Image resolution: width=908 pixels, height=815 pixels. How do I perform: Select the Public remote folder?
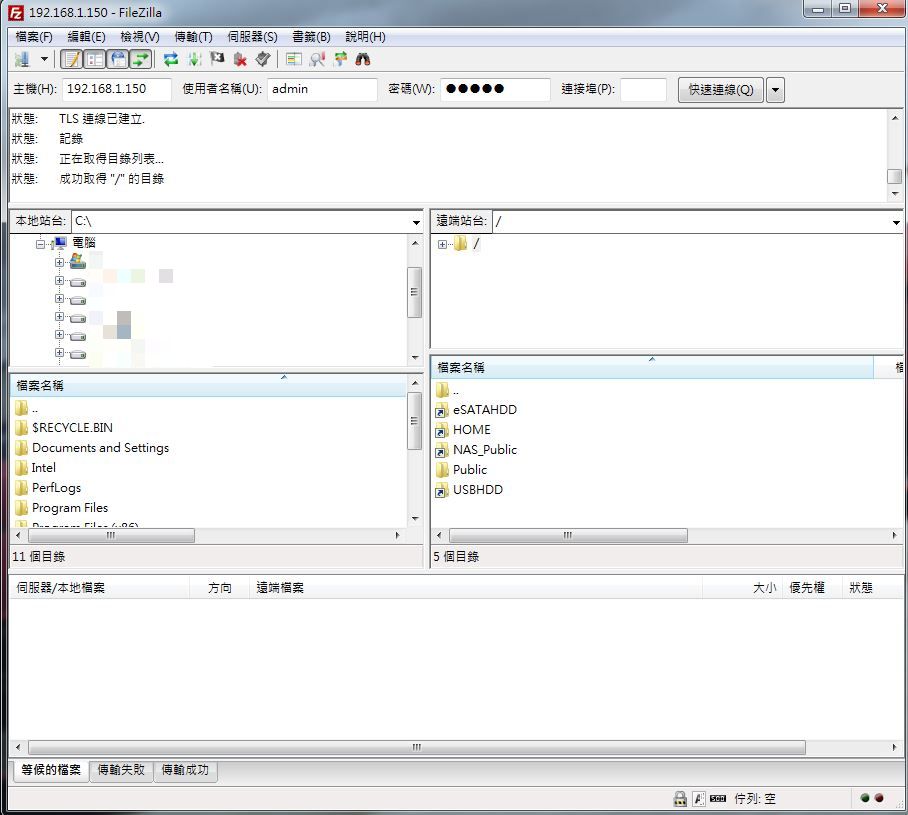click(470, 470)
